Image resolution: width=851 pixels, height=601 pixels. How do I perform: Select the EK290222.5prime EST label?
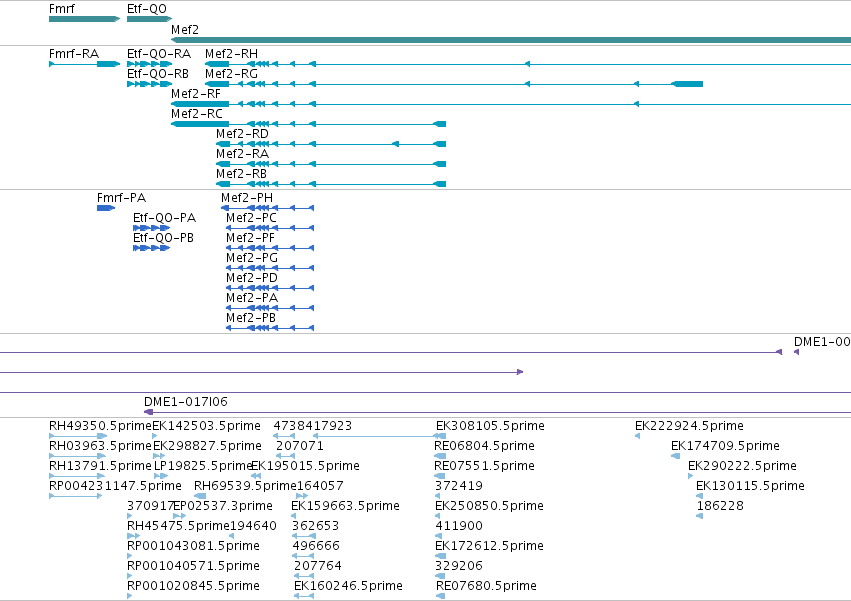pyautogui.click(x=742, y=466)
